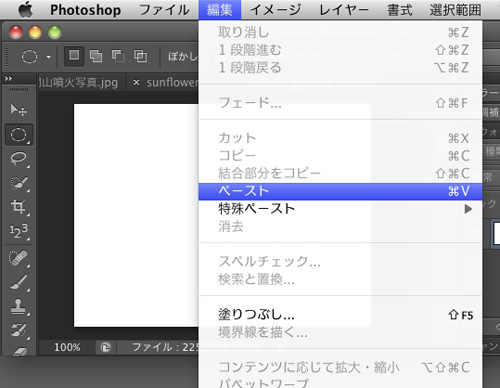Select the Quick Selection tool

(x=19, y=183)
